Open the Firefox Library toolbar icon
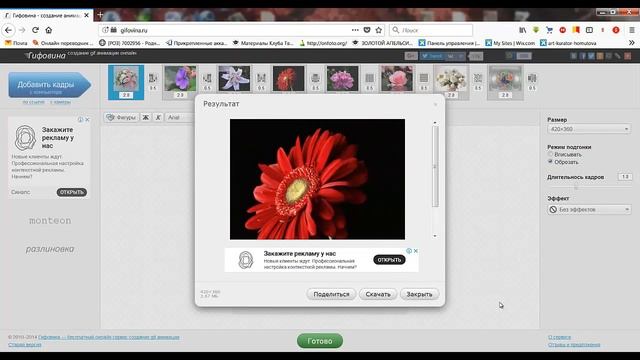Screen dimensions: 640x360 pyautogui.click(x=523, y=30)
